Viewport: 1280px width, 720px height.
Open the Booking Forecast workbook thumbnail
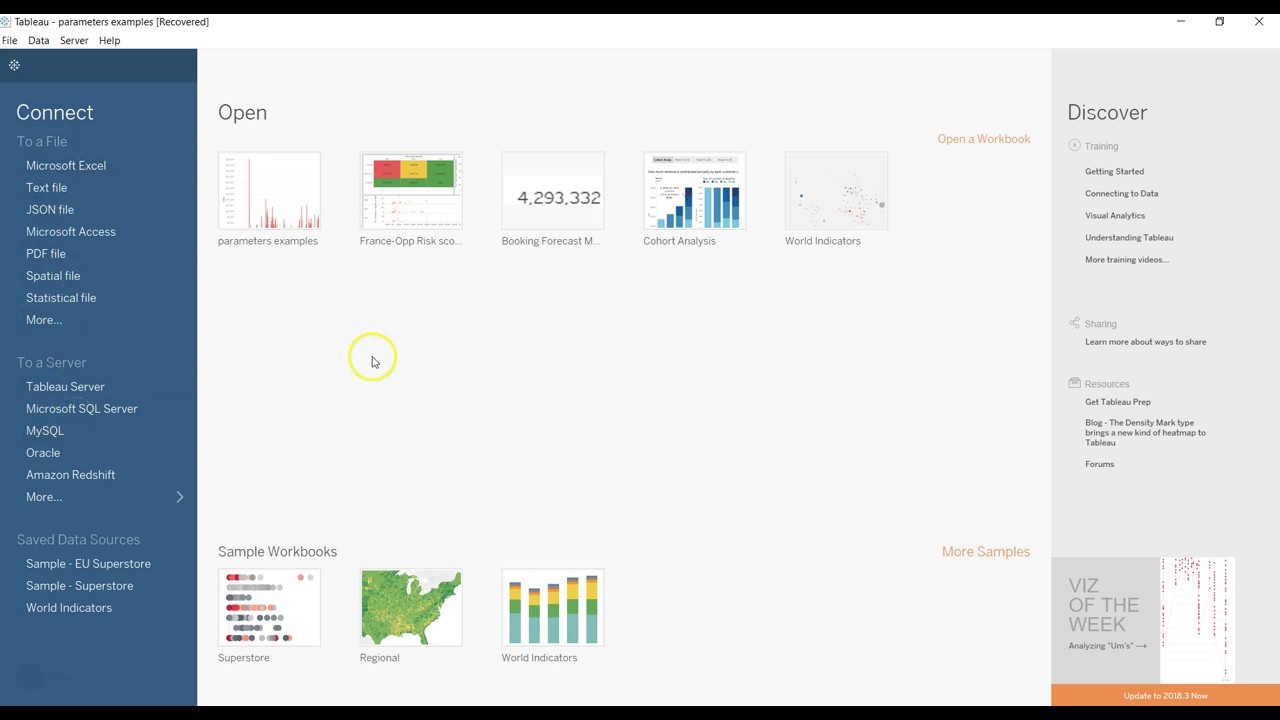pos(553,191)
